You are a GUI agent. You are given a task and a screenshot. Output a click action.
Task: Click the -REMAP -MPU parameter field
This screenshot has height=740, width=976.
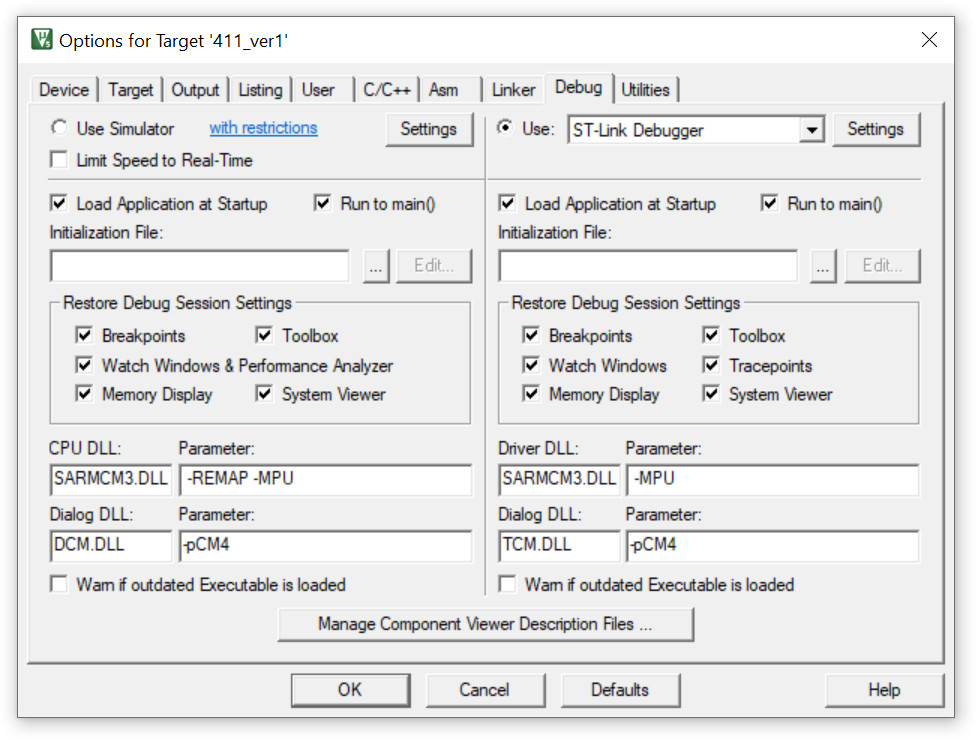coord(326,479)
